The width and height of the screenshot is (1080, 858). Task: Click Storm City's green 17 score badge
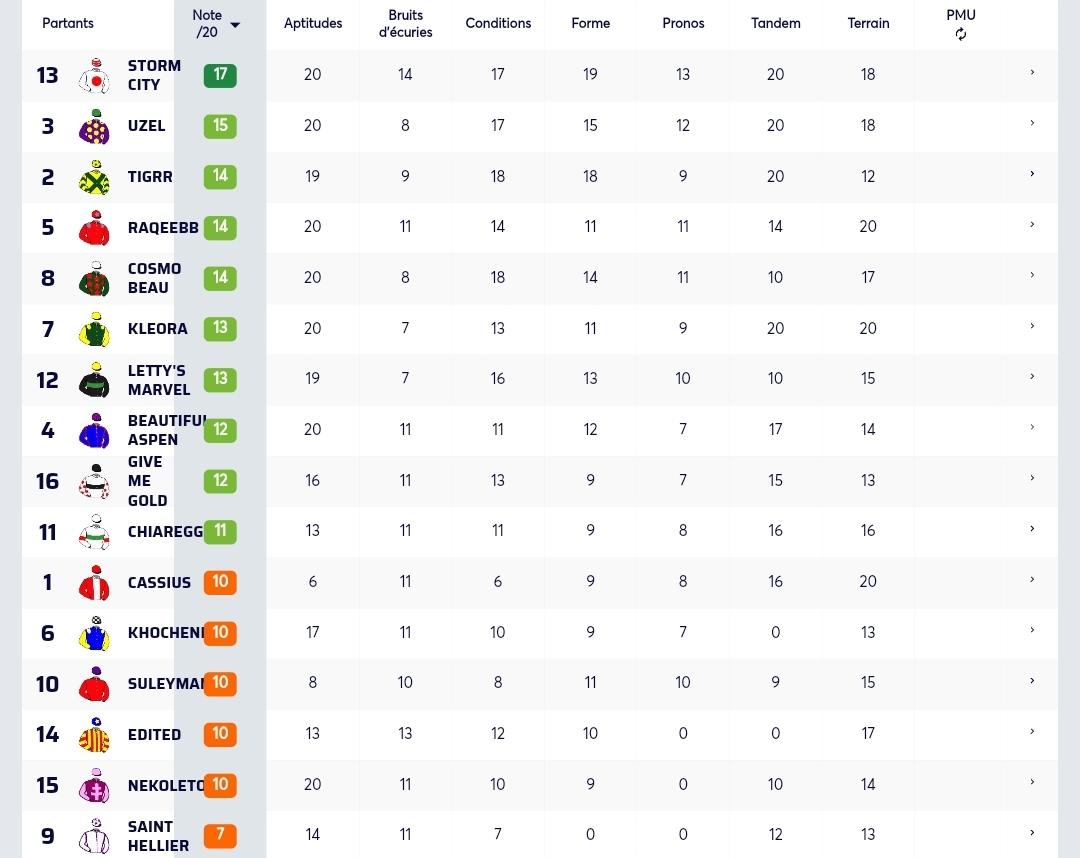[x=220, y=75]
